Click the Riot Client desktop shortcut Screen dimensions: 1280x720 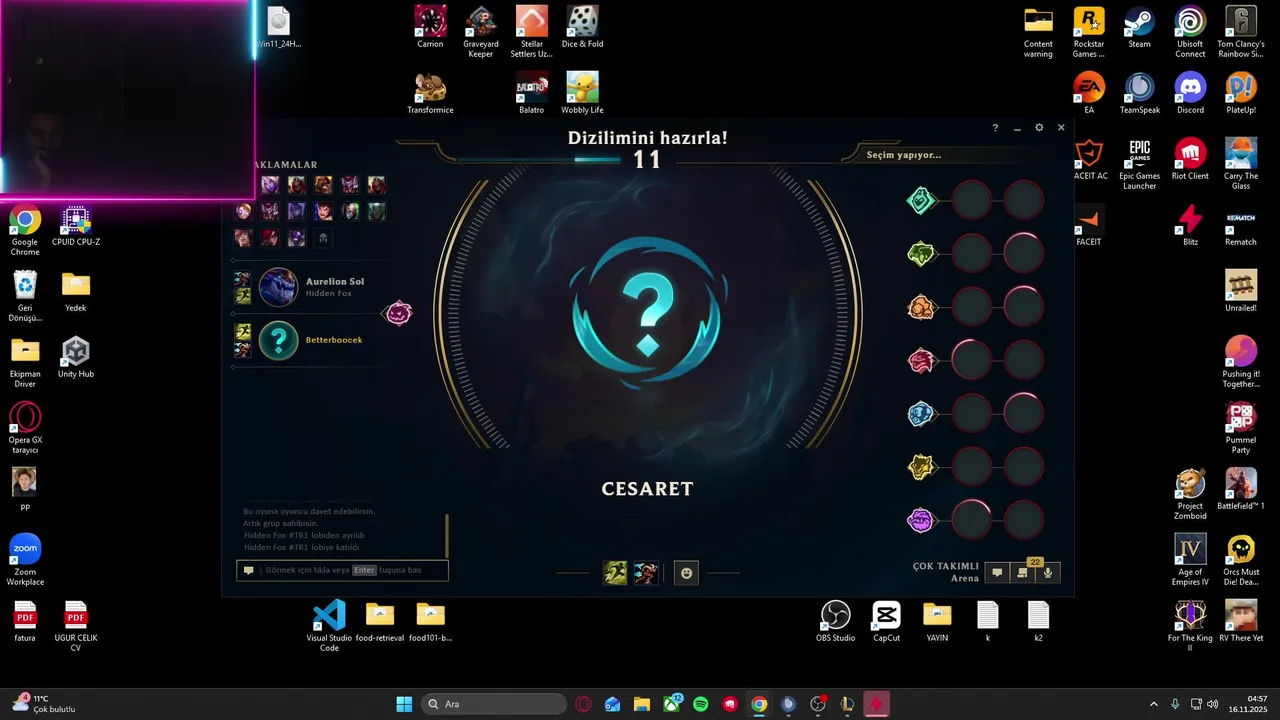[x=1190, y=160]
